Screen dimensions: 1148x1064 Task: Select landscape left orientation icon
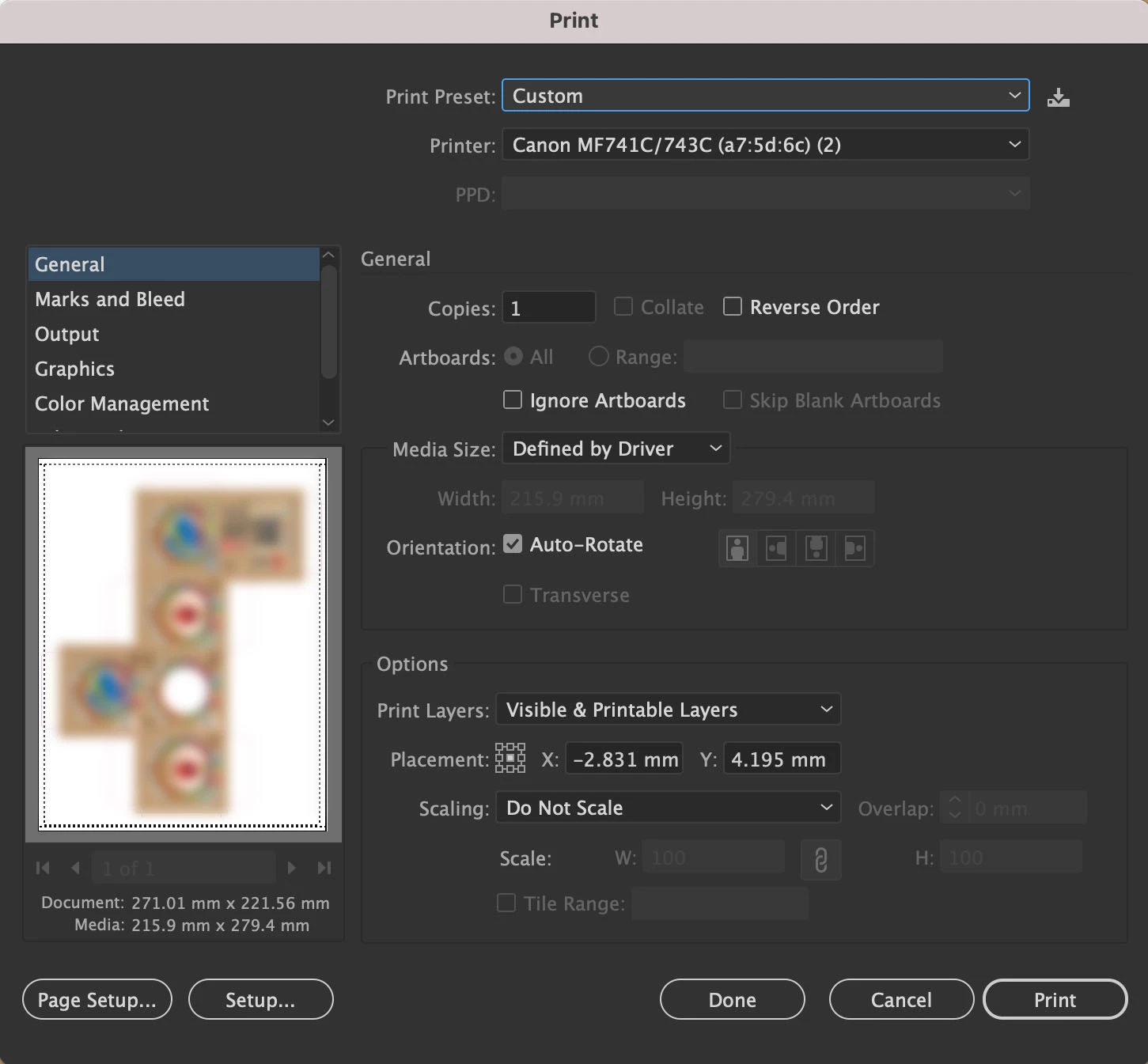(x=776, y=548)
